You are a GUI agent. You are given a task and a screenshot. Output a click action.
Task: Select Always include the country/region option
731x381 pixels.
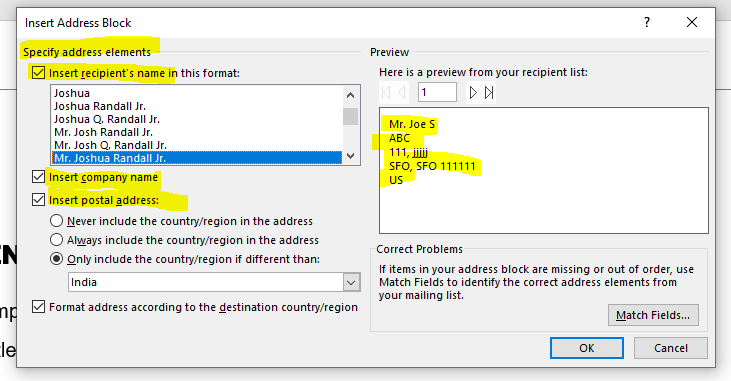[x=56, y=240]
